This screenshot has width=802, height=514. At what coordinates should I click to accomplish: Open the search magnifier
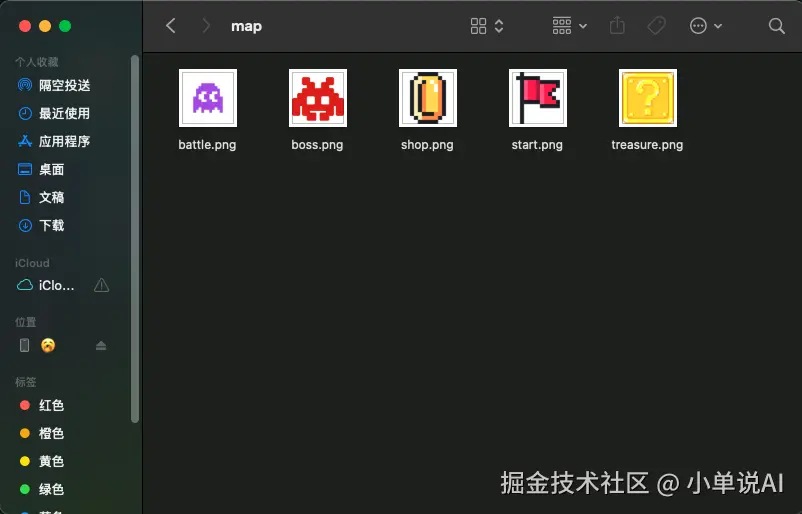pos(776,26)
